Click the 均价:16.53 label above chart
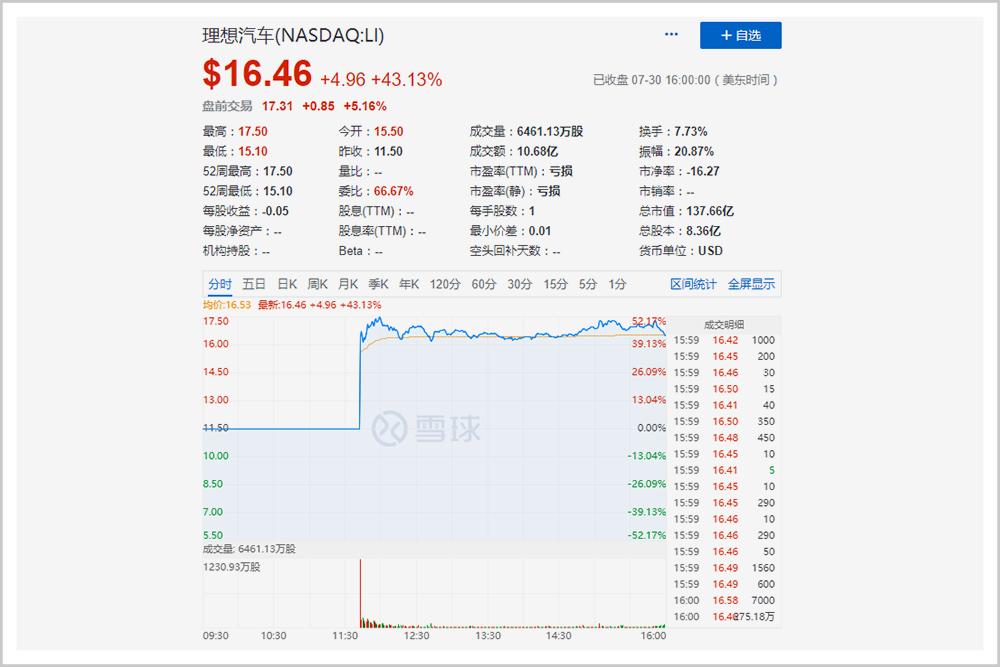Screen dimensions: 1000x667 coord(227,305)
